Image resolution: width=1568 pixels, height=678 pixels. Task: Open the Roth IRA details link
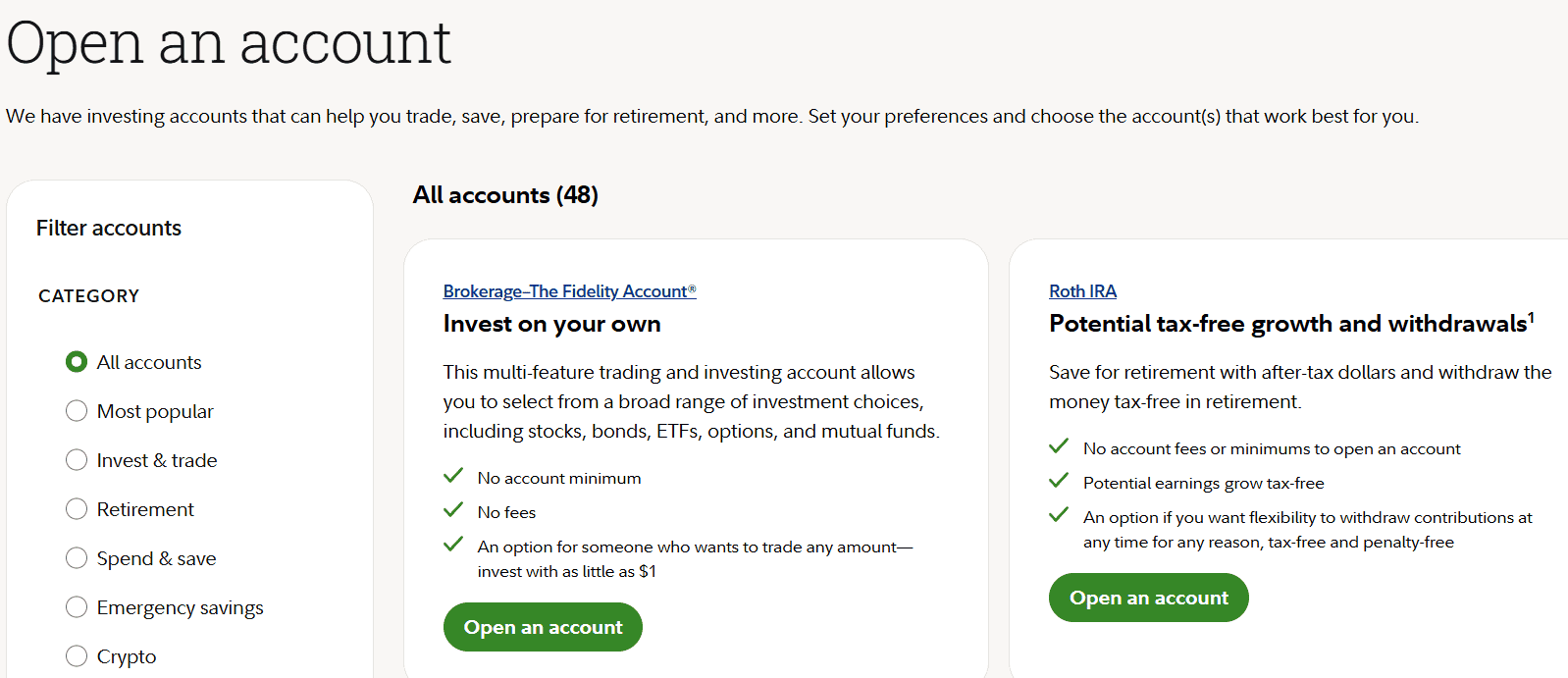(x=1082, y=290)
